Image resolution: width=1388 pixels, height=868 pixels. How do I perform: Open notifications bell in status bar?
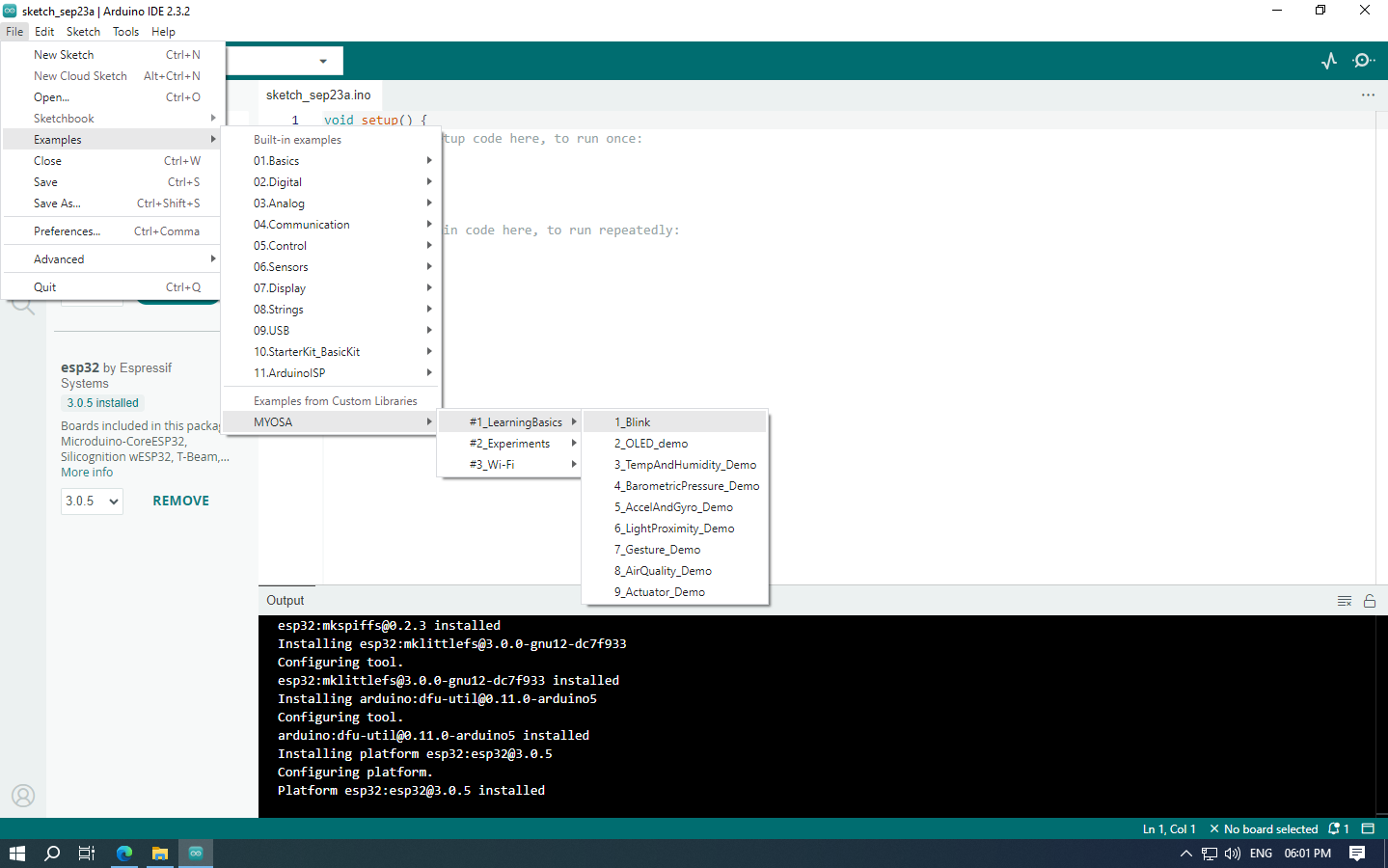coord(1339,828)
